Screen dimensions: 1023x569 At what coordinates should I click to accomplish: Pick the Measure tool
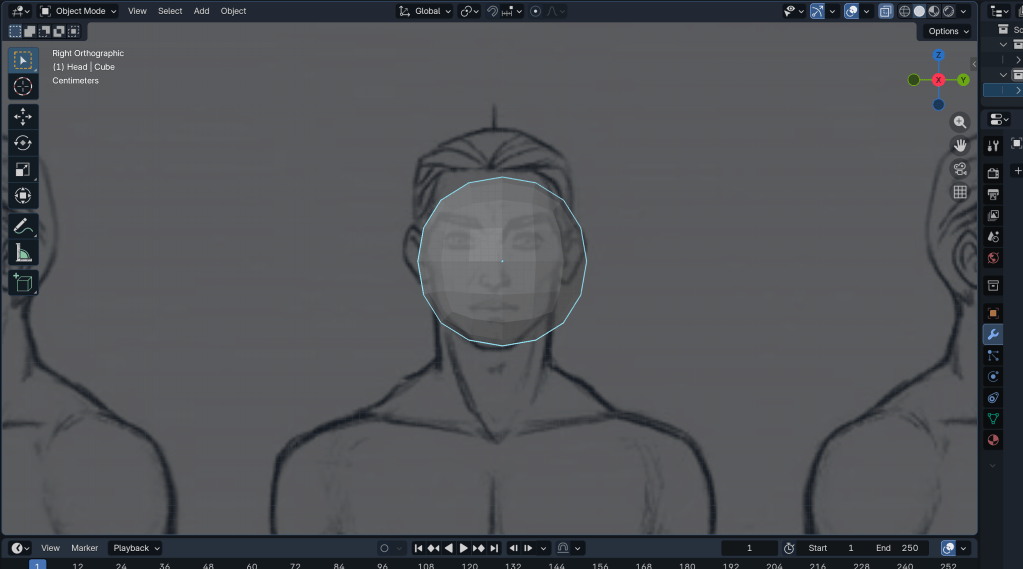pyautogui.click(x=23, y=253)
